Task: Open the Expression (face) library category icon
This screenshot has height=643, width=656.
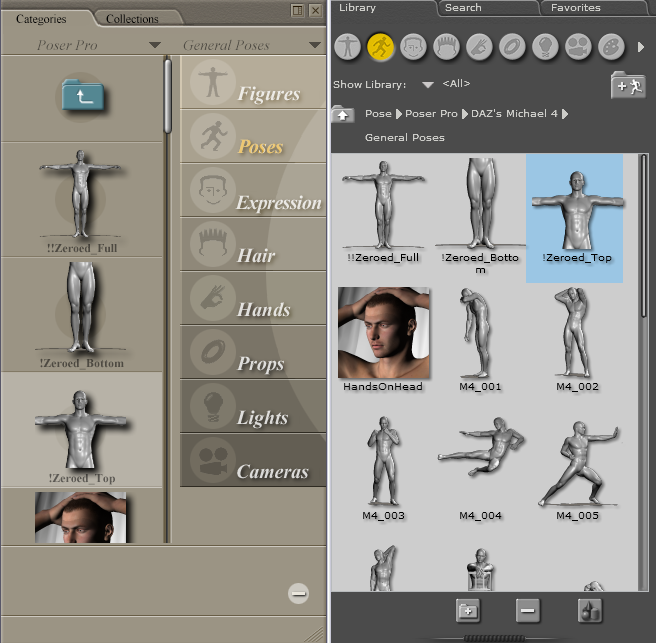Action: (x=413, y=46)
